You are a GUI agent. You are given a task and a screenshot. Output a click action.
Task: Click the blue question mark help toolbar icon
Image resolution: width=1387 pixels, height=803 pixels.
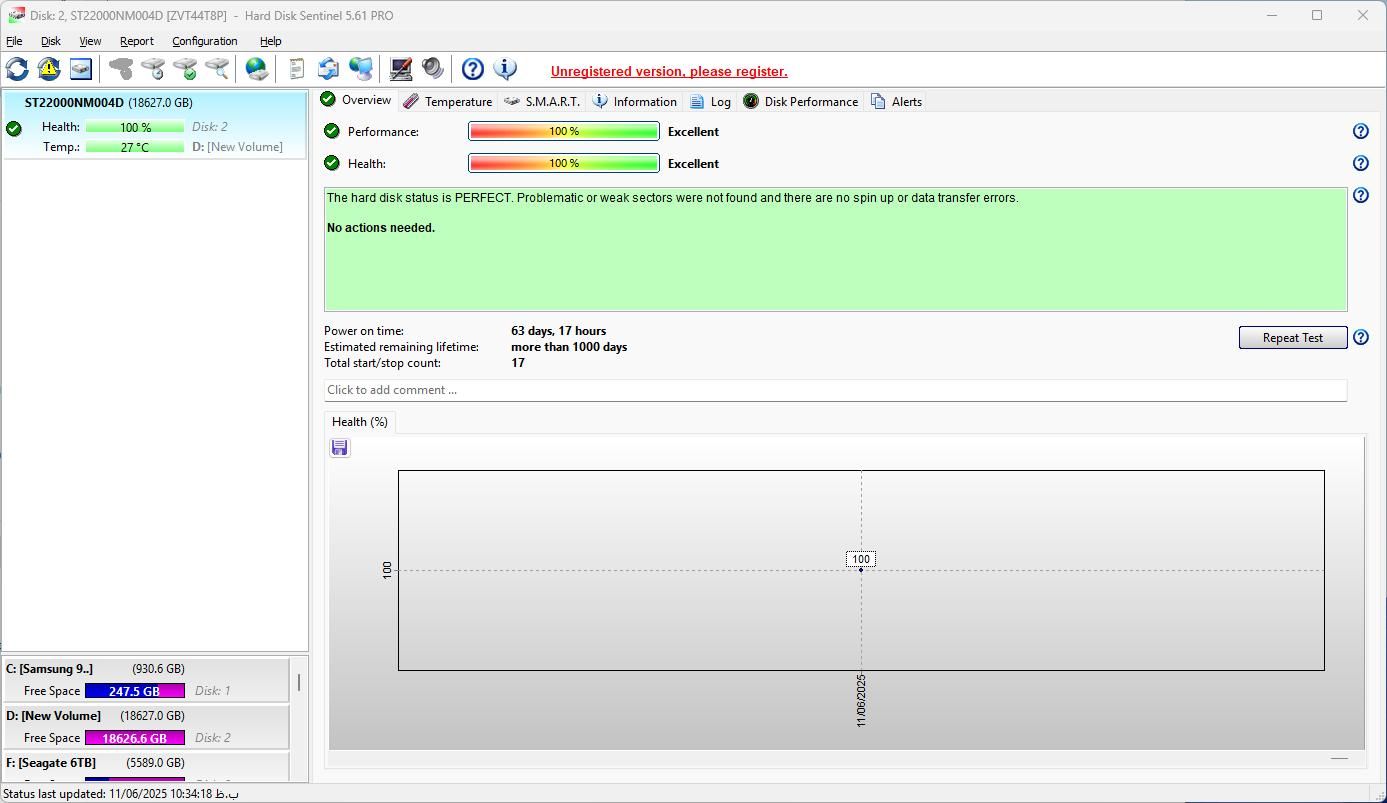473,69
